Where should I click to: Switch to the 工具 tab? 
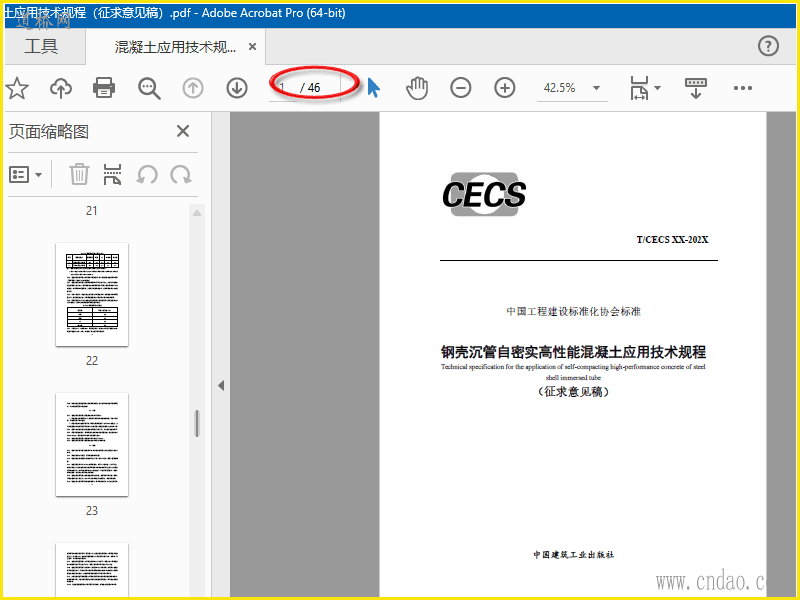click(x=41, y=46)
